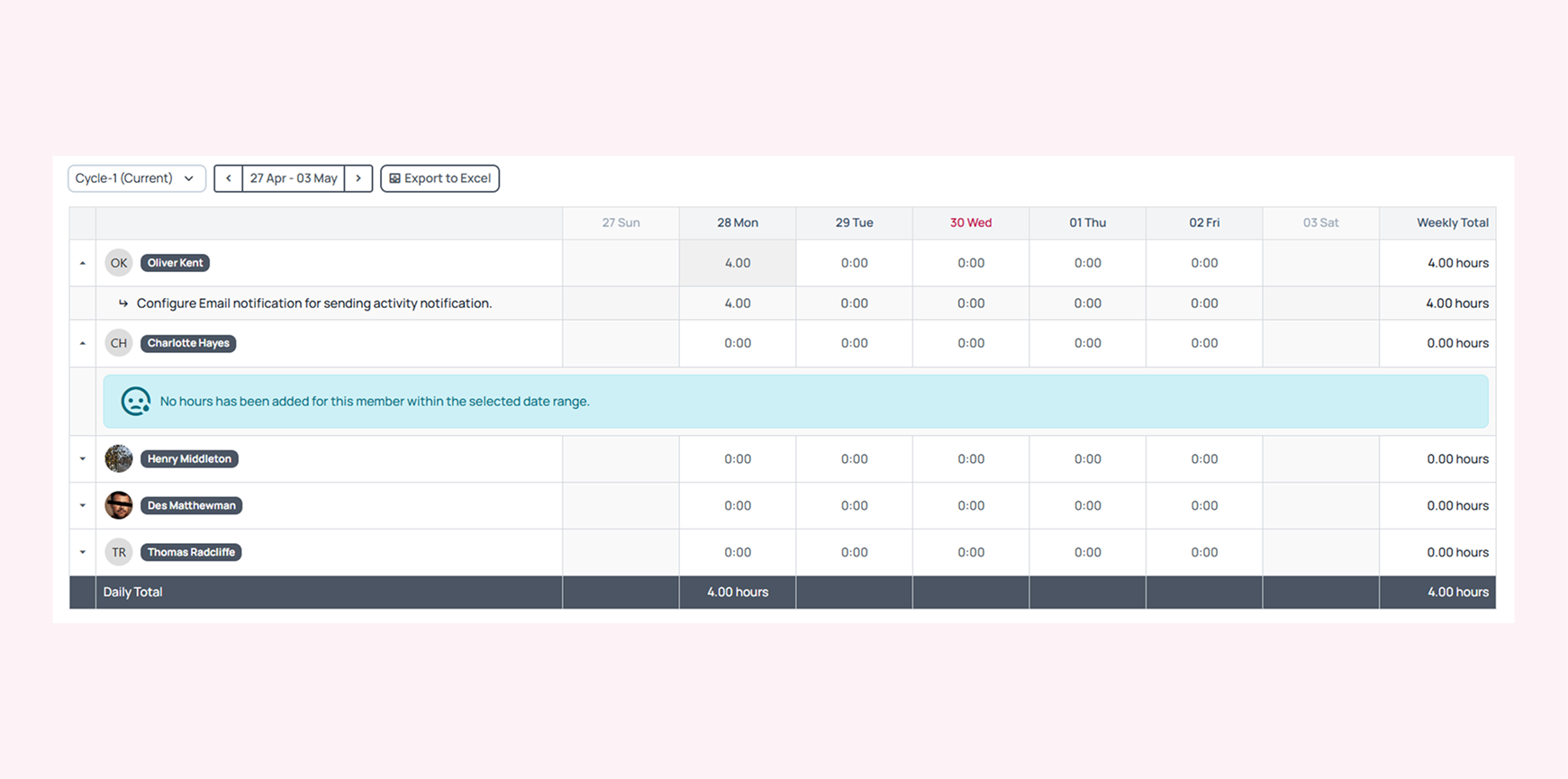Expand Thomas Radcliffe's row
The image size is (1568, 779).
pyautogui.click(x=83, y=553)
